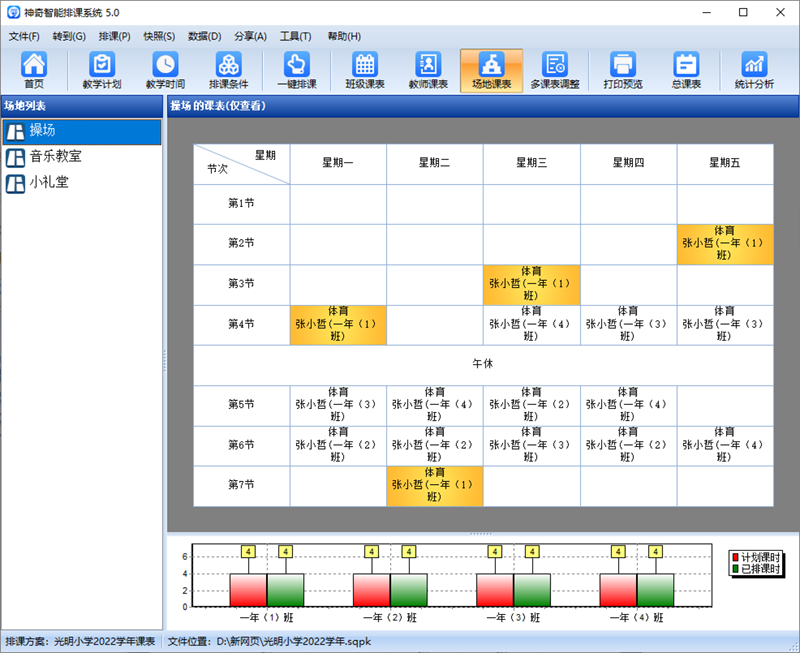
Task: Open the 转到(G) menu
Action: (x=69, y=36)
